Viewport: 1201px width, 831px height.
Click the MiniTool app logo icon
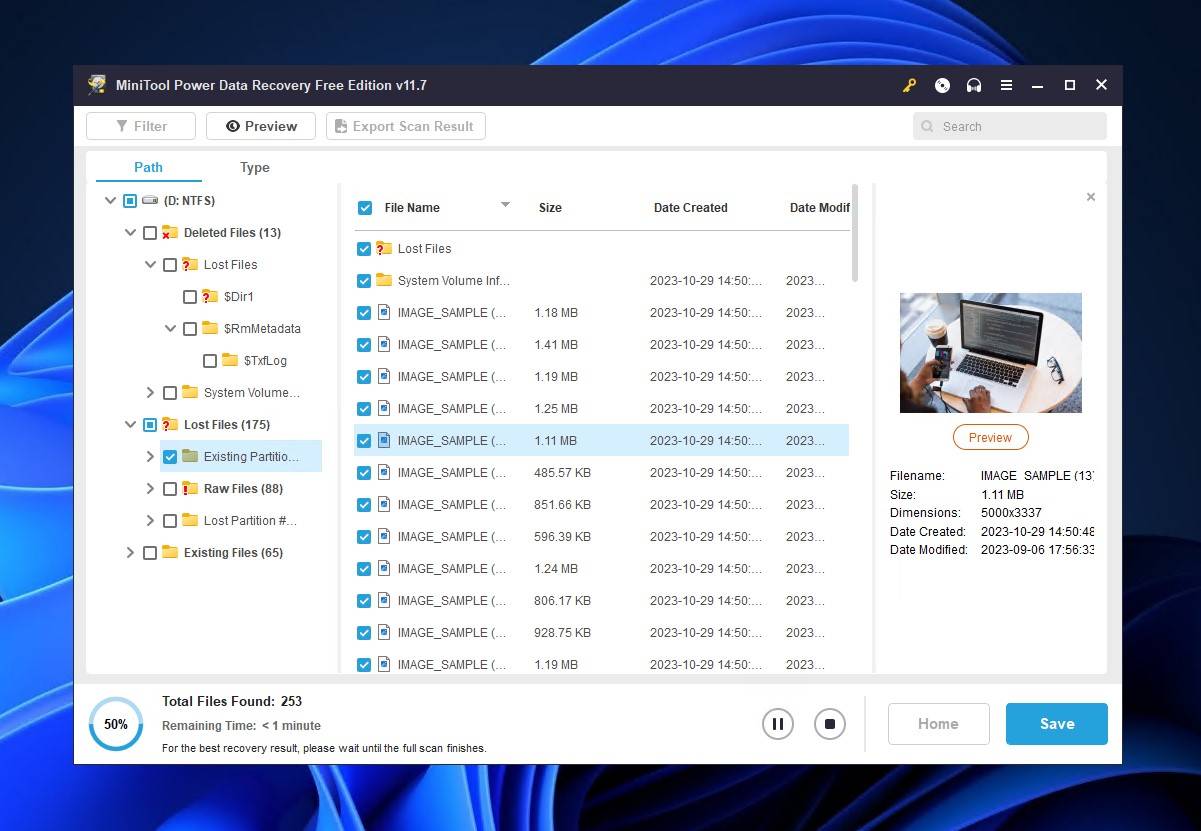point(97,85)
